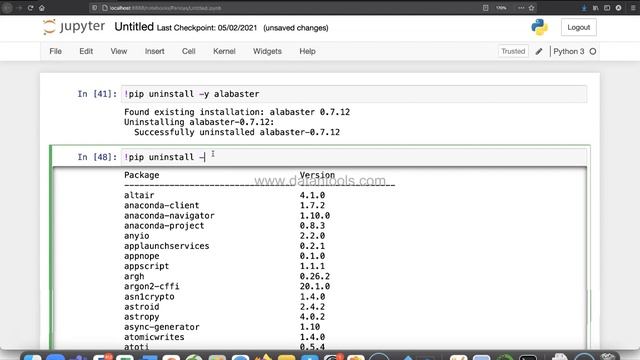Click 'Successfully uninstalled alabaster-0.7.12' output line
This screenshot has width=640, height=360.
(237, 132)
